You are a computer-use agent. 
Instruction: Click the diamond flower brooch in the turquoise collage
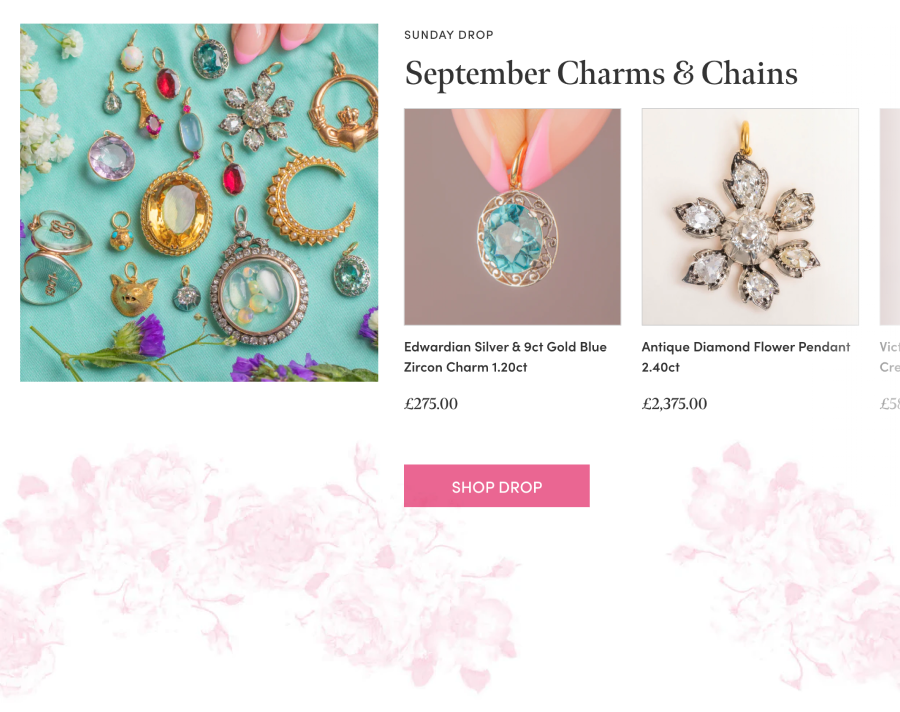click(257, 110)
